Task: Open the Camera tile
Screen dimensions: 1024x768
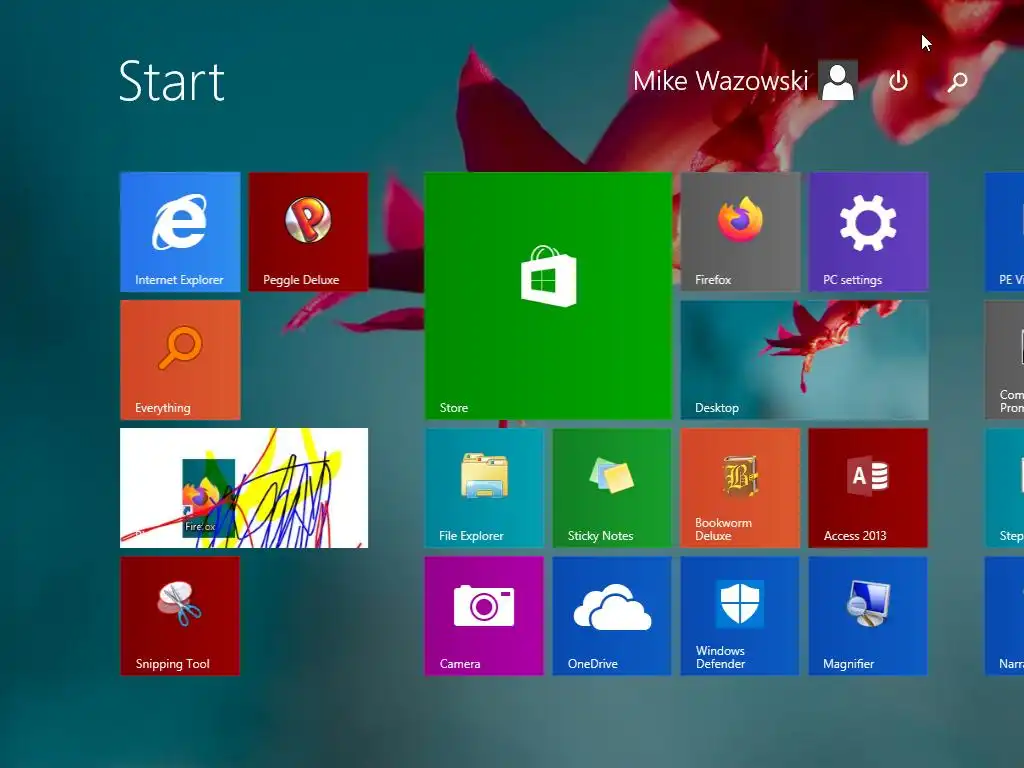Action: click(484, 616)
